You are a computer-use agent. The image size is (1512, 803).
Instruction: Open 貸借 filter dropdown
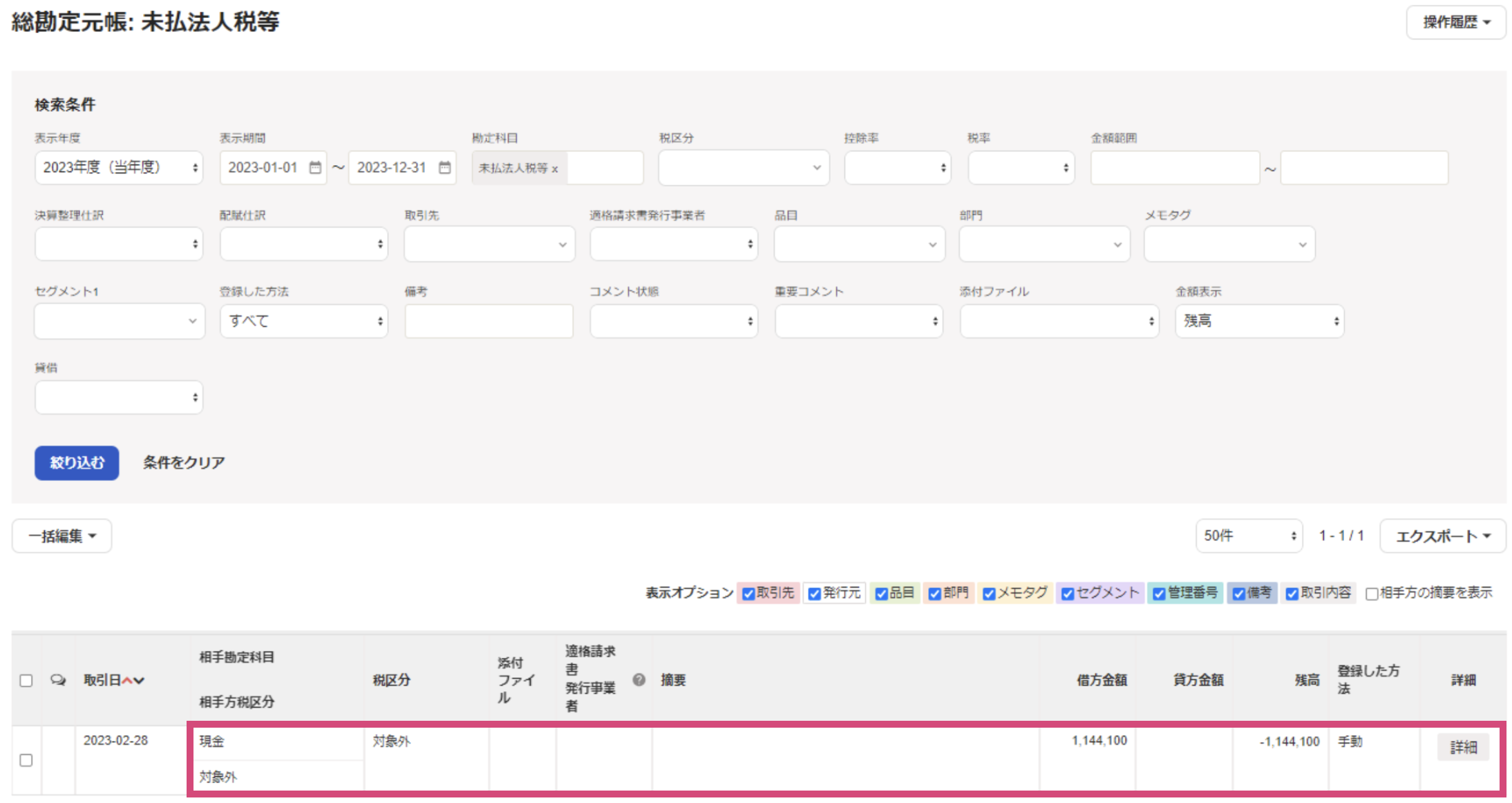click(x=119, y=397)
